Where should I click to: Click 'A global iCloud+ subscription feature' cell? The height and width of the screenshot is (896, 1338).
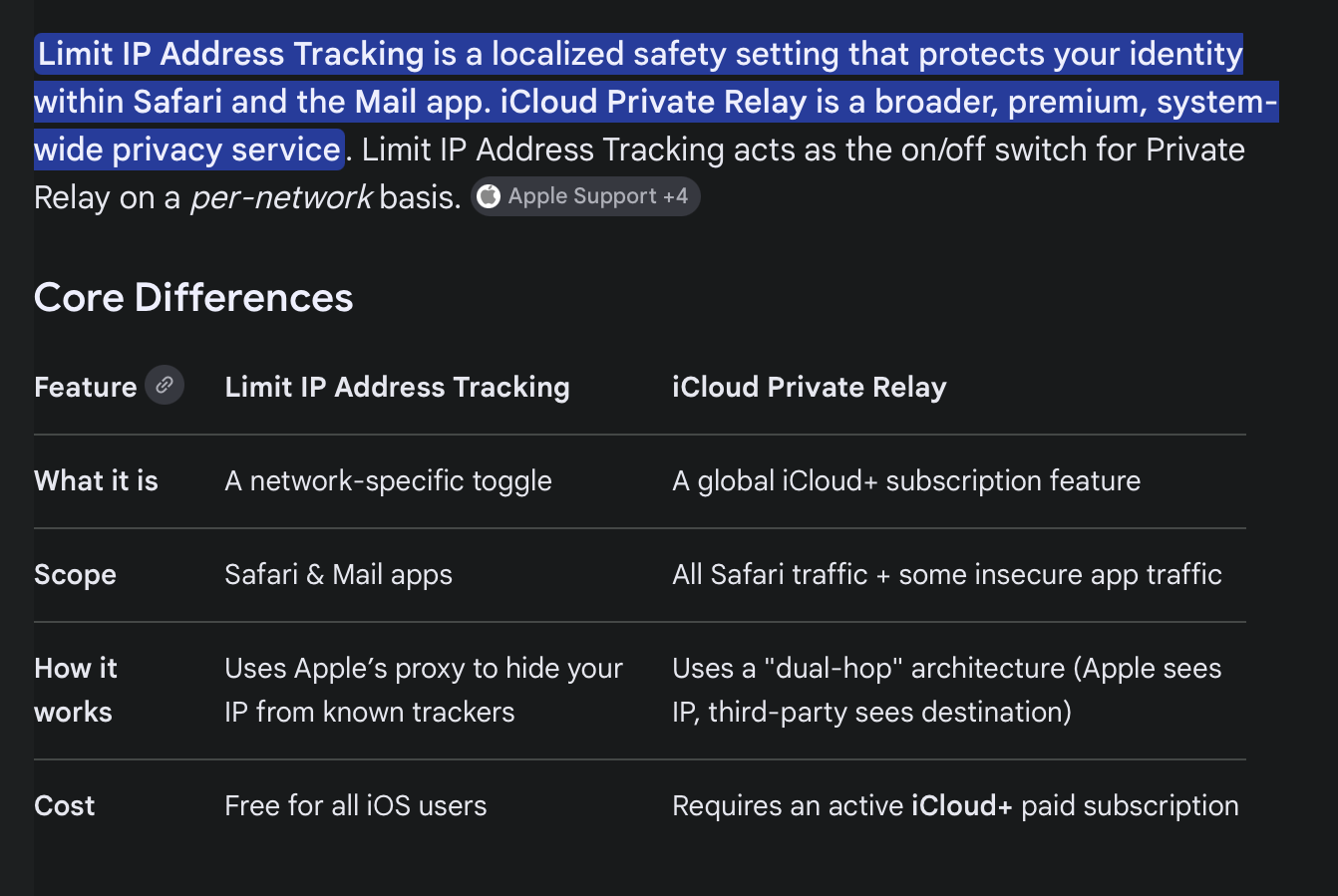pos(906,480)
